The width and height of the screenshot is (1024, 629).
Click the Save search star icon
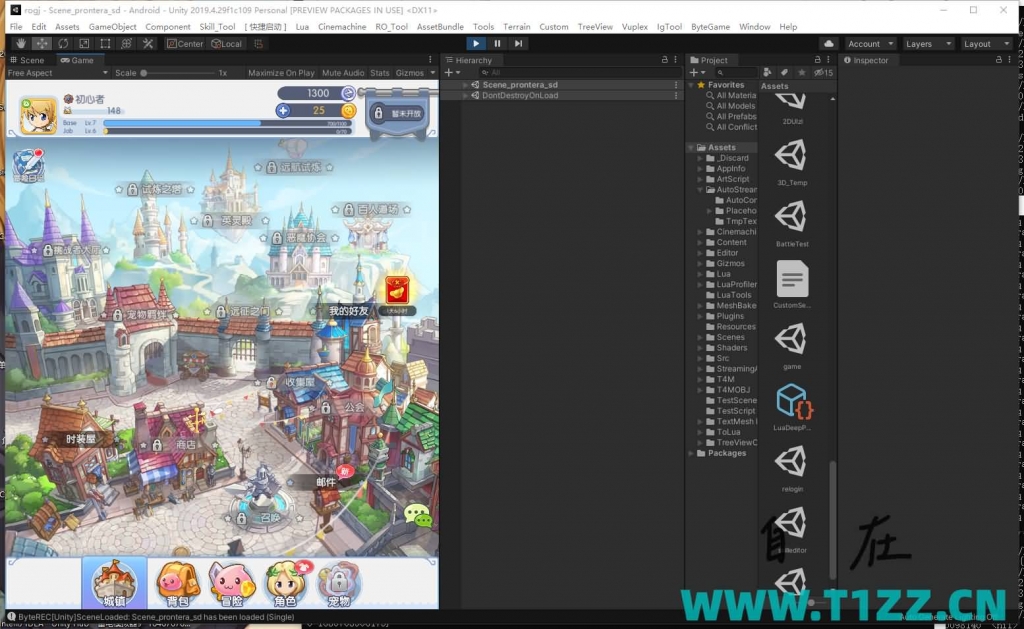tap(801, 73)
